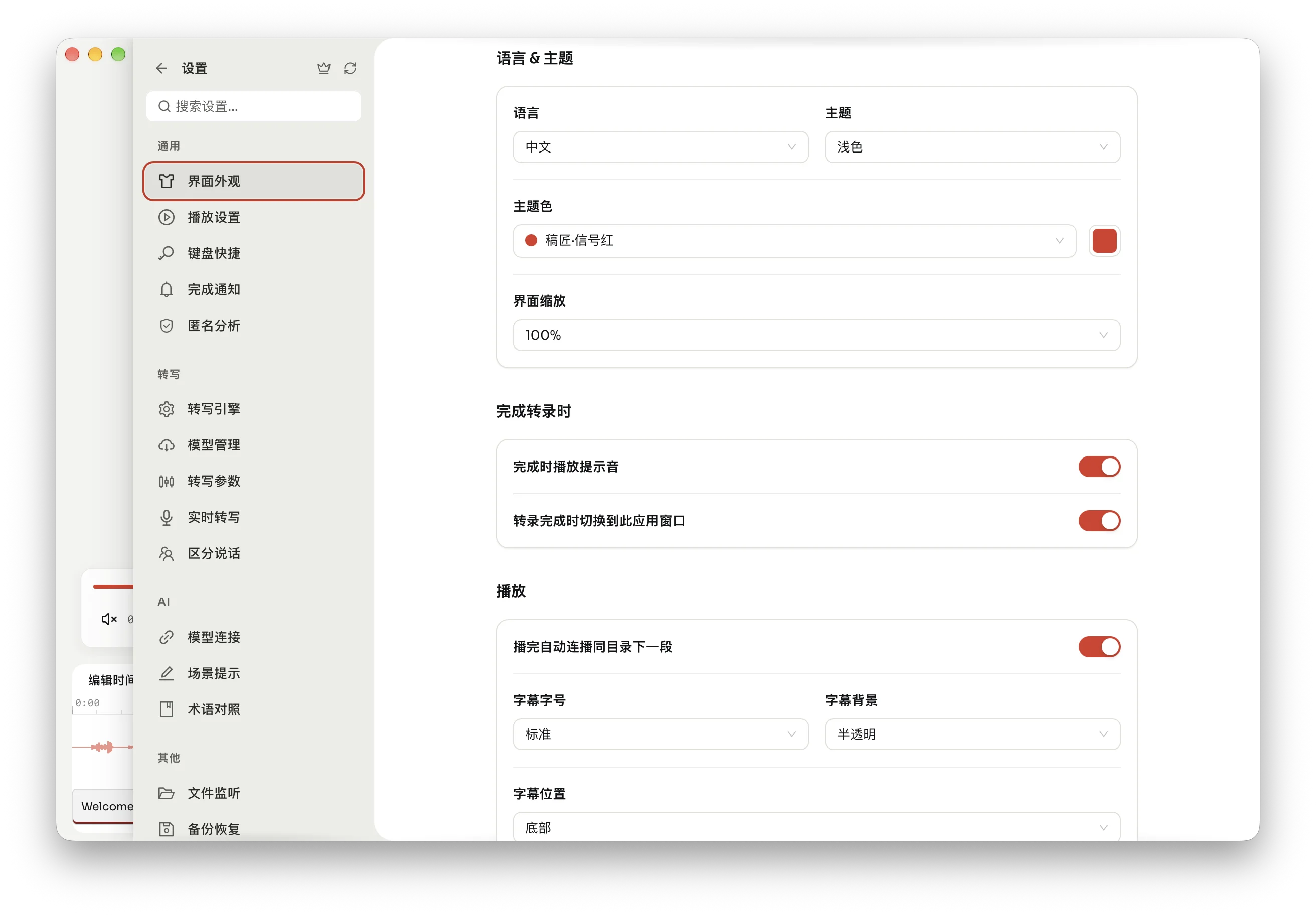Open 备份恢复 in the sidebar

coord(253,828)
